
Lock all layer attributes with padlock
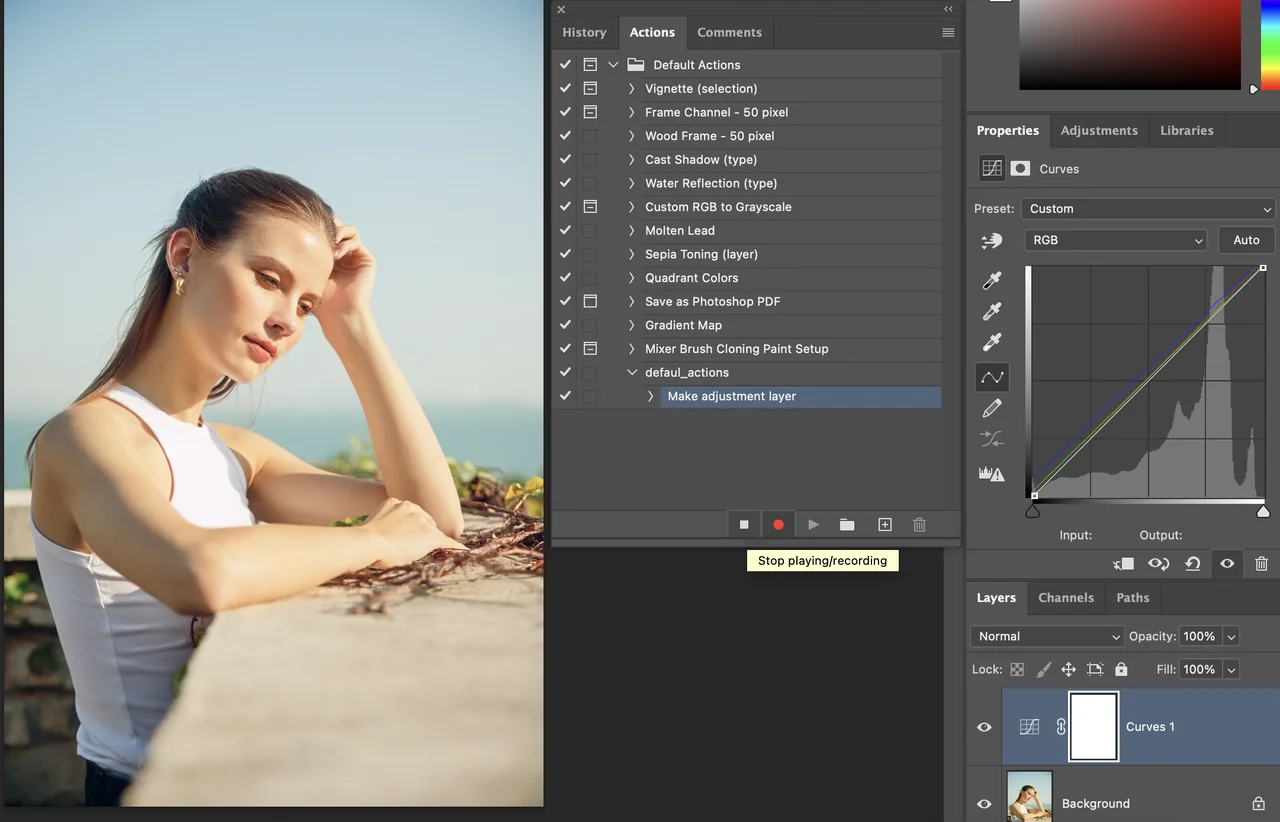pos(1121,669)
